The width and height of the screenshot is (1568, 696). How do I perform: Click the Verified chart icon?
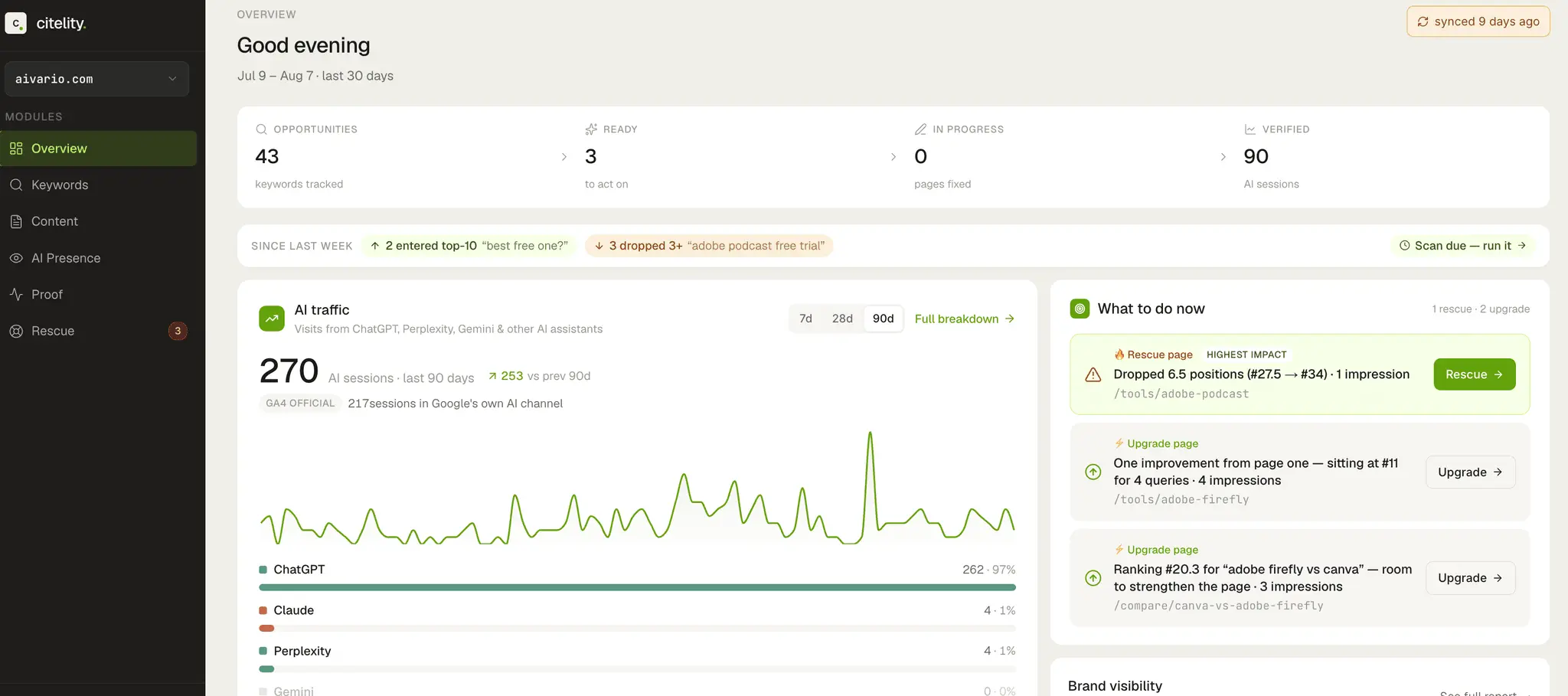[1250, 129]
